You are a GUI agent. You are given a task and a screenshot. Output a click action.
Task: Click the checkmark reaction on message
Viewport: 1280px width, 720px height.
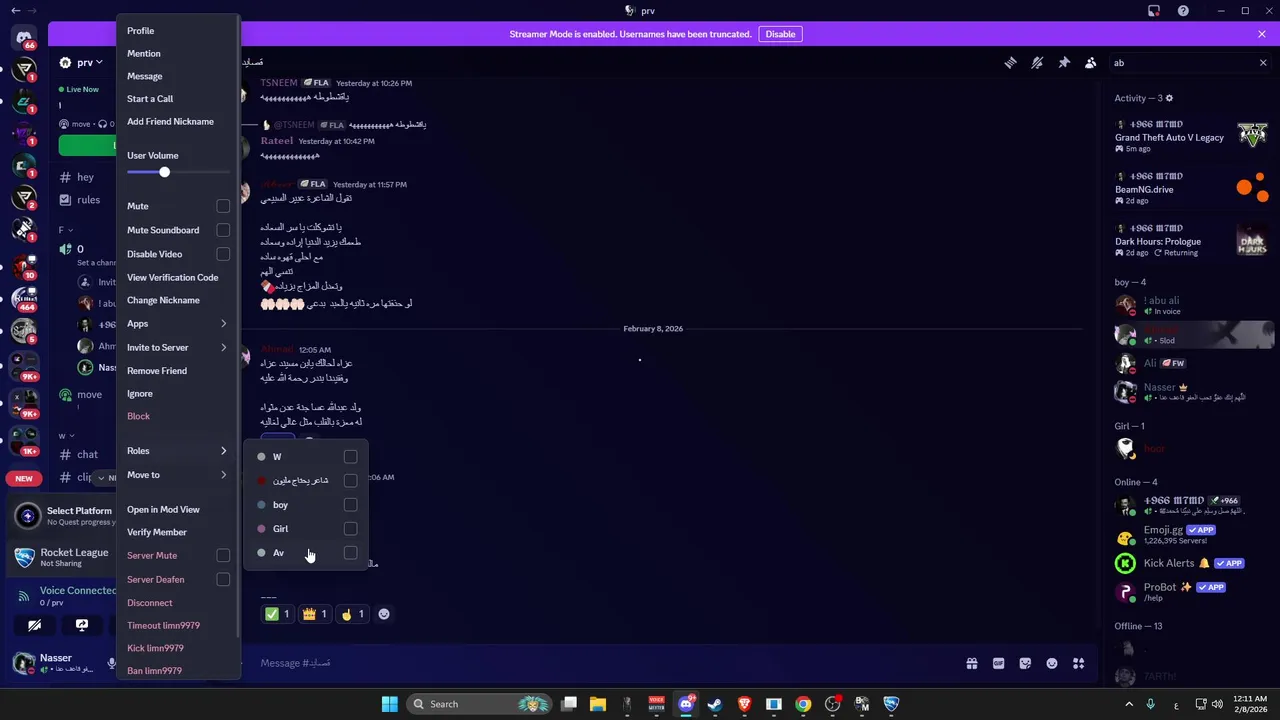click(x=276, y=614)
